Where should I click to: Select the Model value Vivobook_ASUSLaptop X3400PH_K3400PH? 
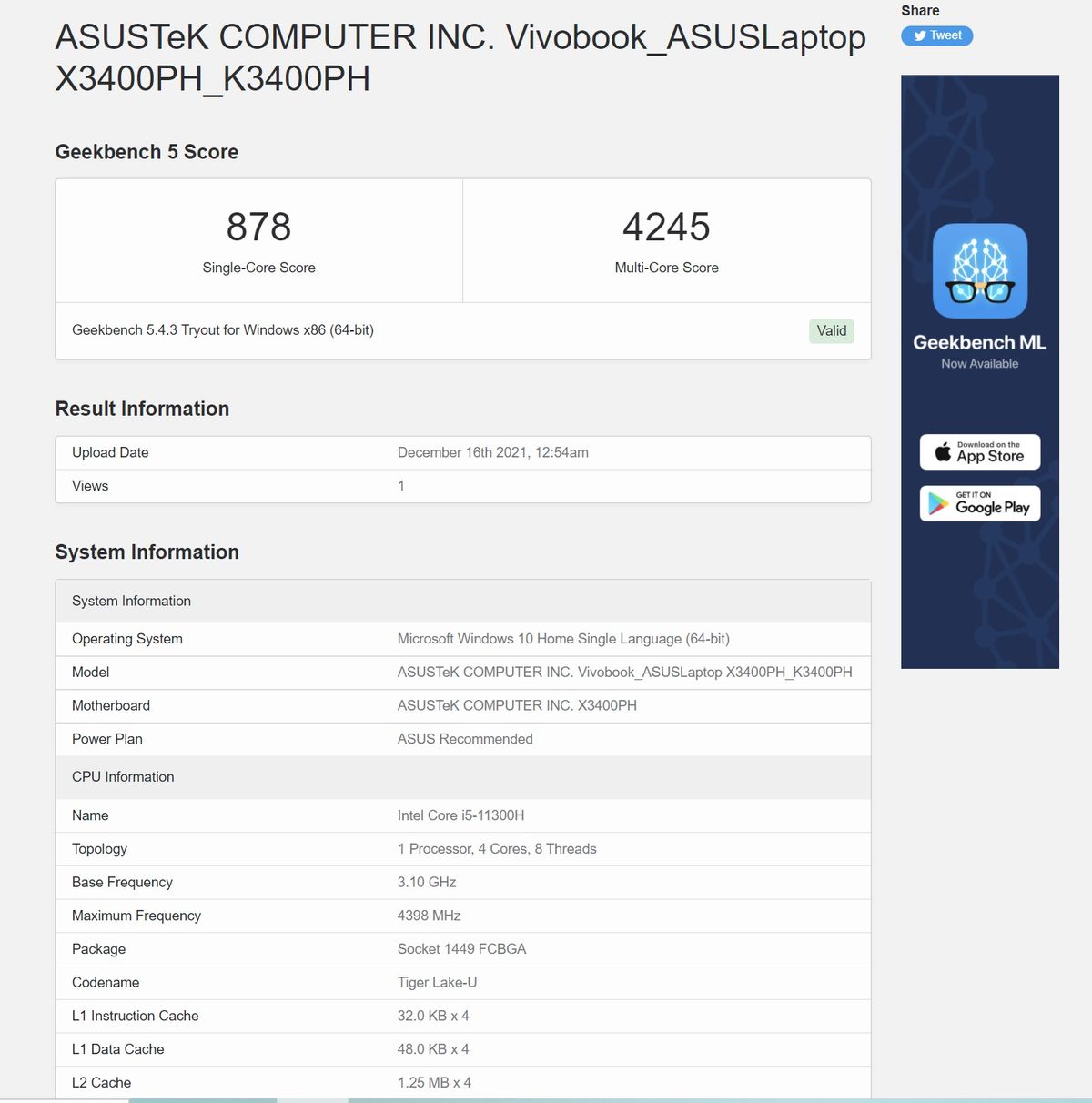point(625,673)
